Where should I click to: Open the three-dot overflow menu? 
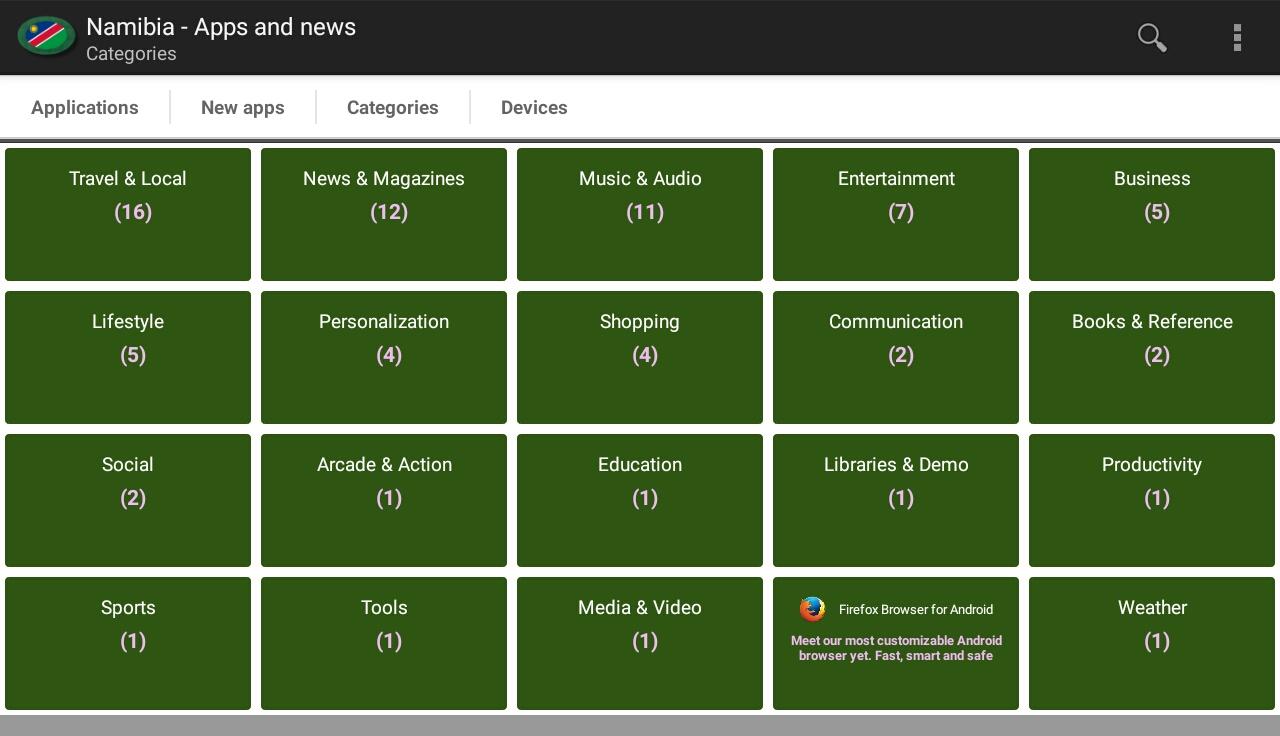point(1237,37)
